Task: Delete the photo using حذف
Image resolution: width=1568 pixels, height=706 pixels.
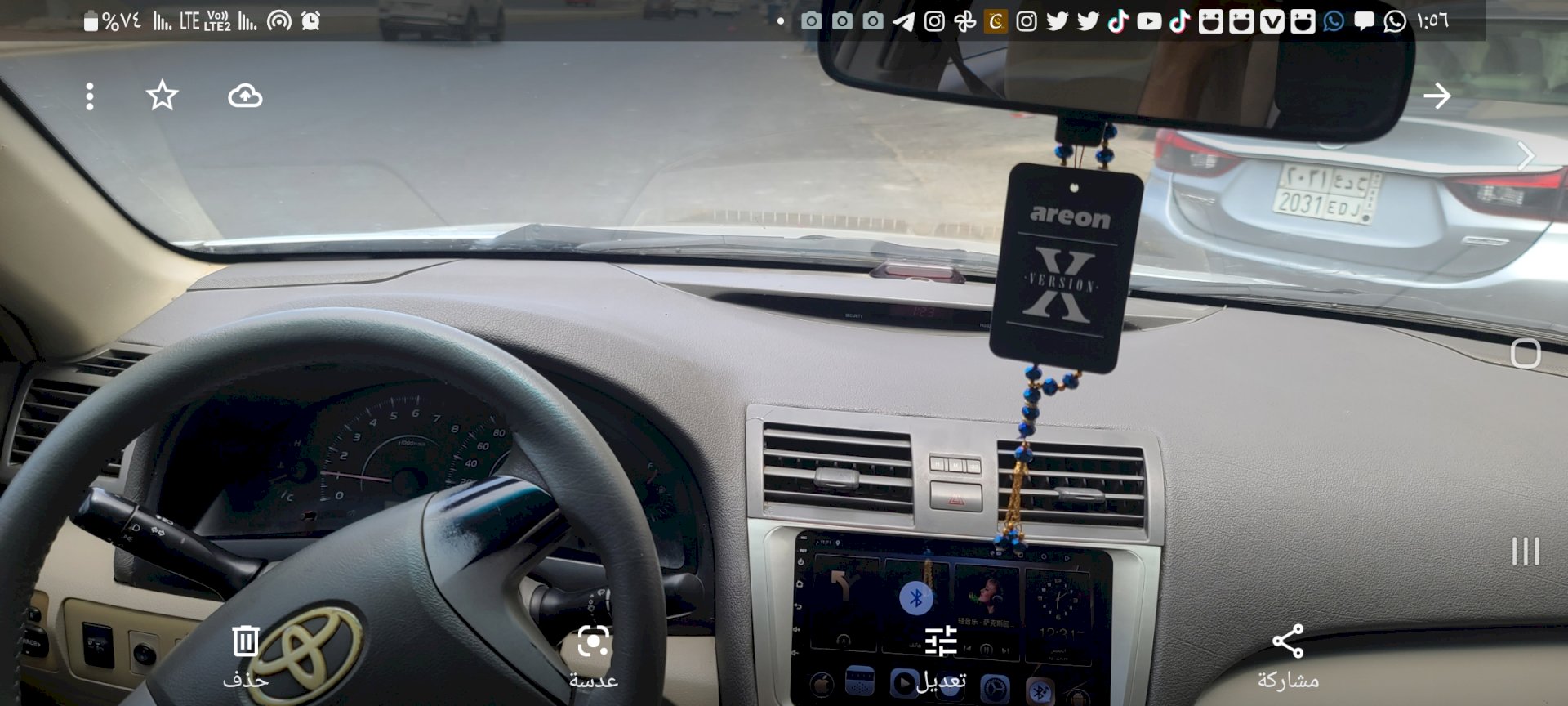Action: coord(245,655)
